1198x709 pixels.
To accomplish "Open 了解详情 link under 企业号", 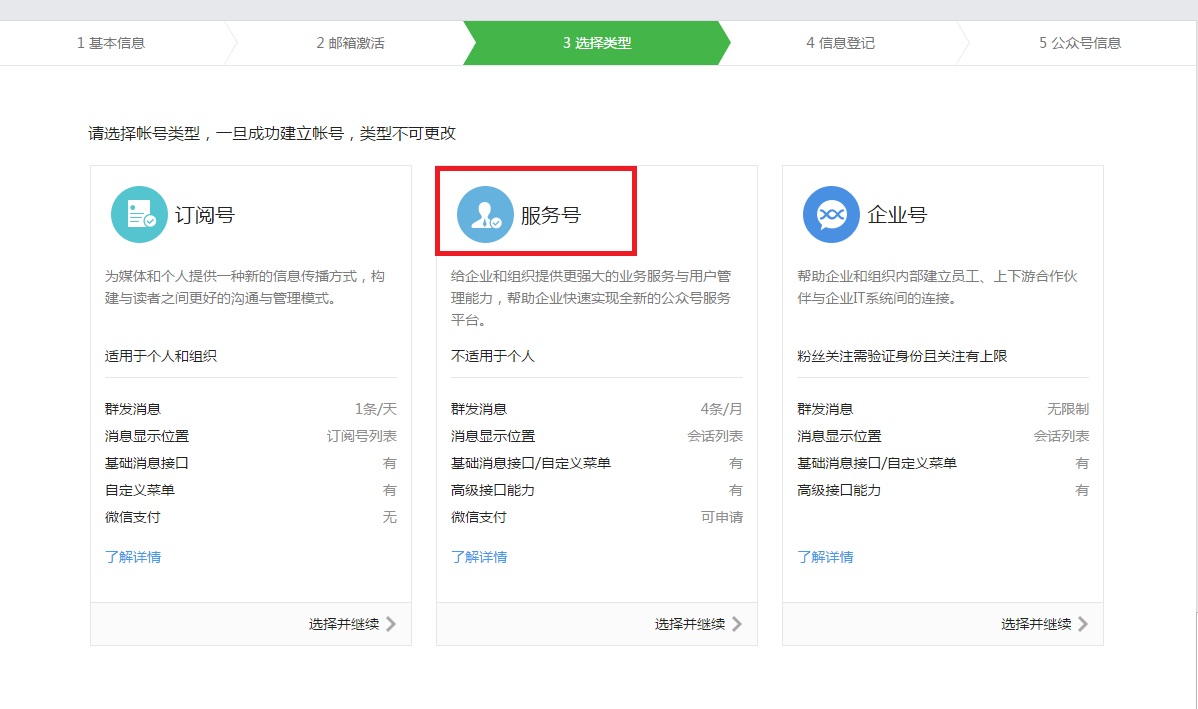I will tap(825, 557).
